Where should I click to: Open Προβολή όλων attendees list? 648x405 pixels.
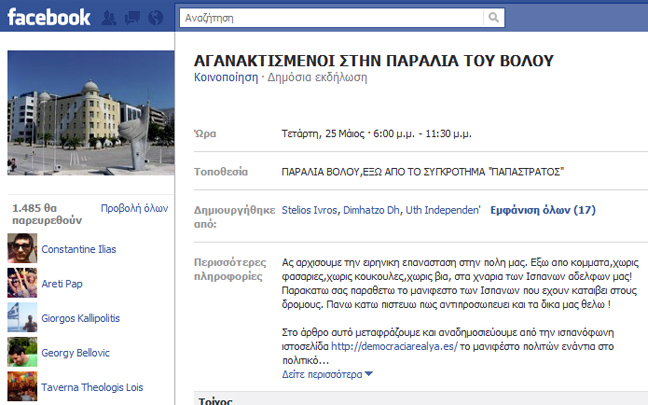click(x=134, y=208)
